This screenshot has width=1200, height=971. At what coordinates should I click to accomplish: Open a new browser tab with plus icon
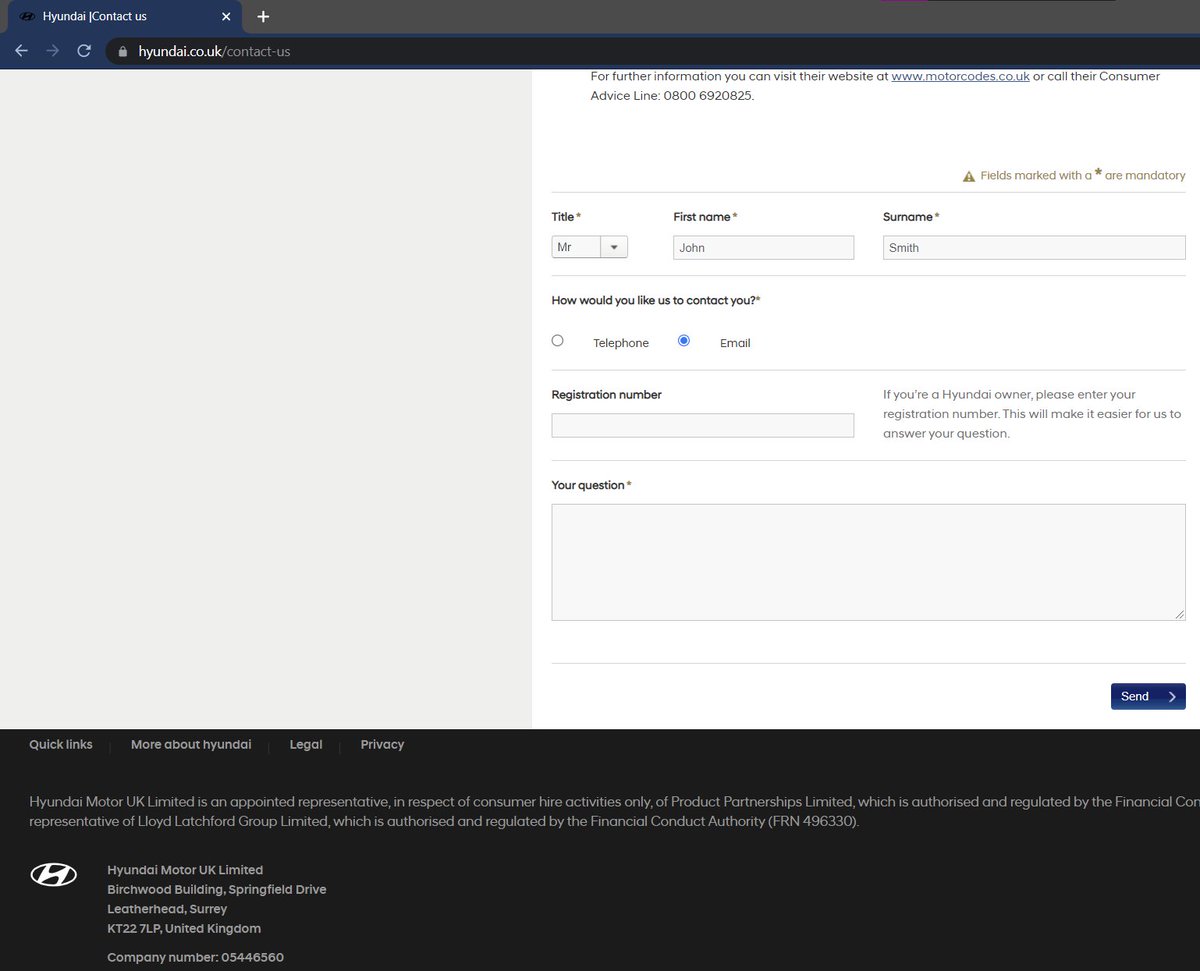(x=263, y=16)
